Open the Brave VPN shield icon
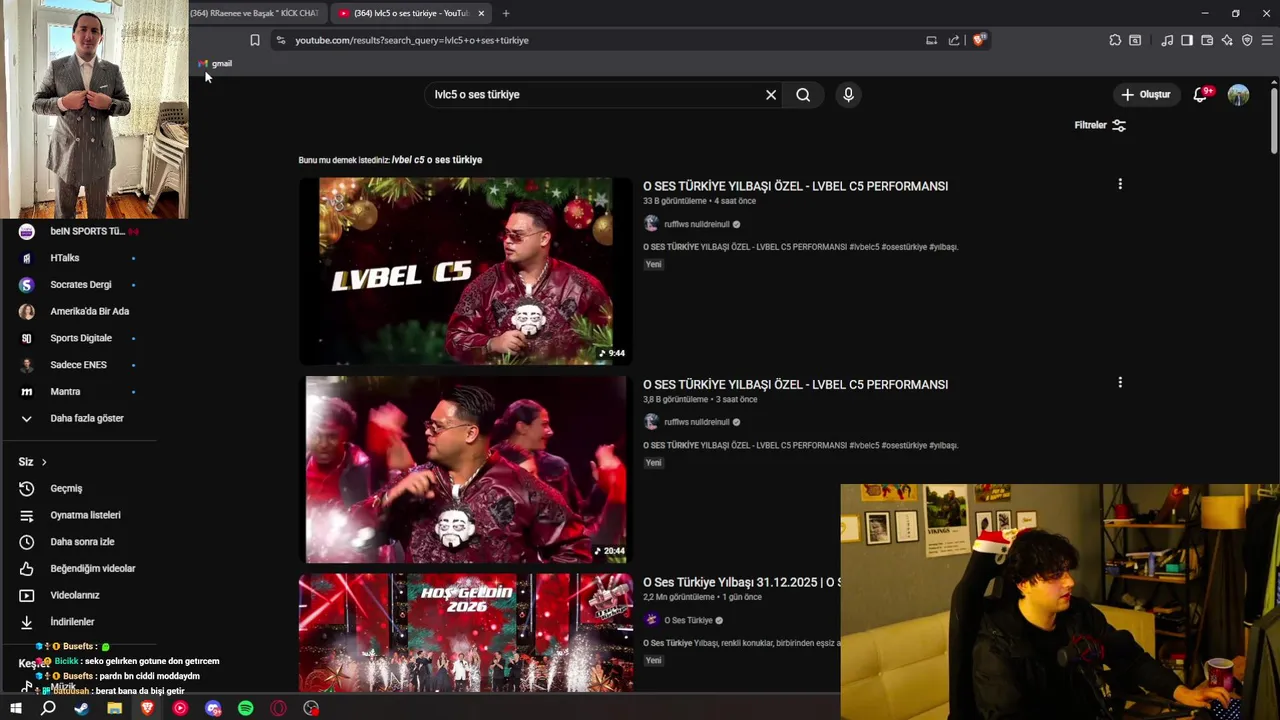This screenshot has height=720, width=1280. 1247,40
